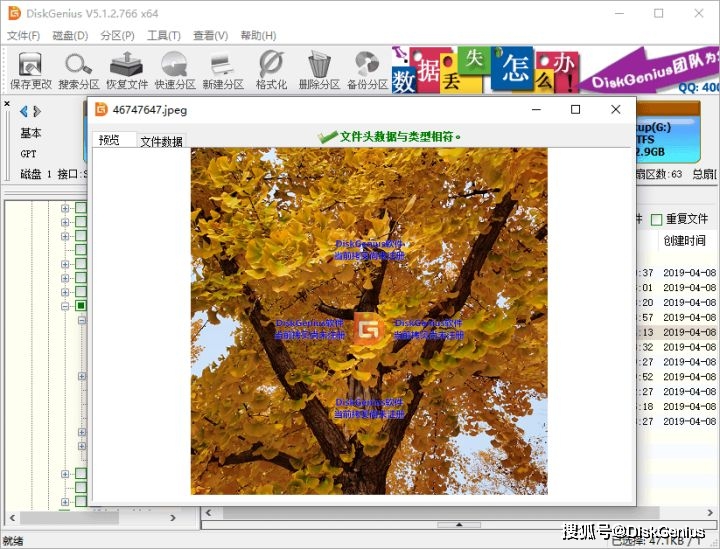The image size is (720, 549).
Task: Launch Recover Files (恢复文件) tool
Action: (x=127, y=69)
